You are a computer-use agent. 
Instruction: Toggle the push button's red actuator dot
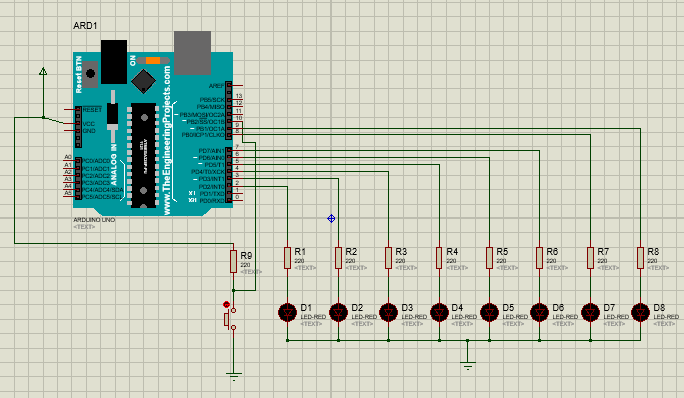click(x=226, y=305)
